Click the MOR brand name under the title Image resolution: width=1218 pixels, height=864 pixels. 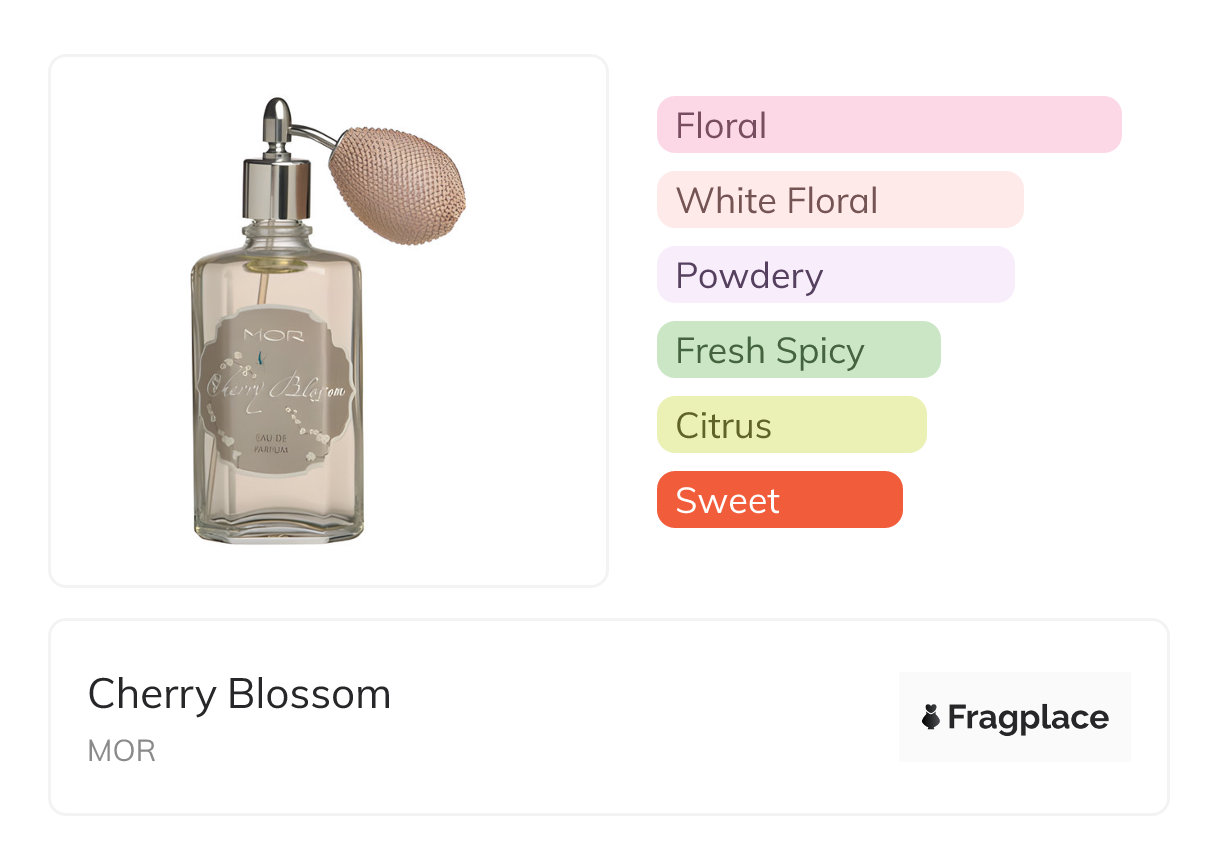(x=122, y=751)
